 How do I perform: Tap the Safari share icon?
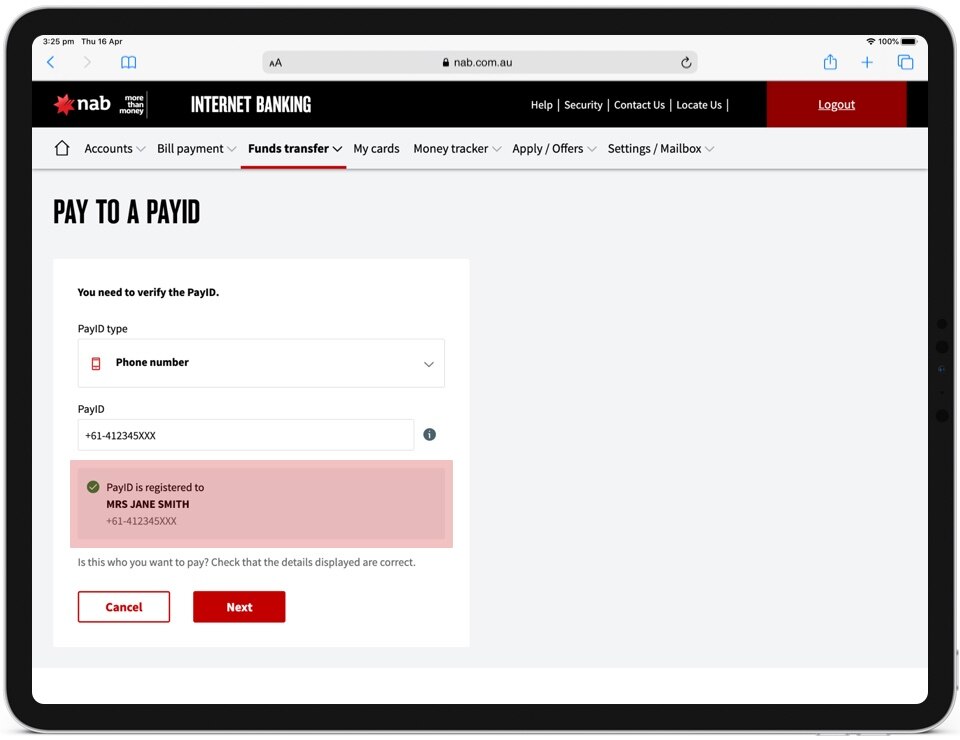[830, 62]
